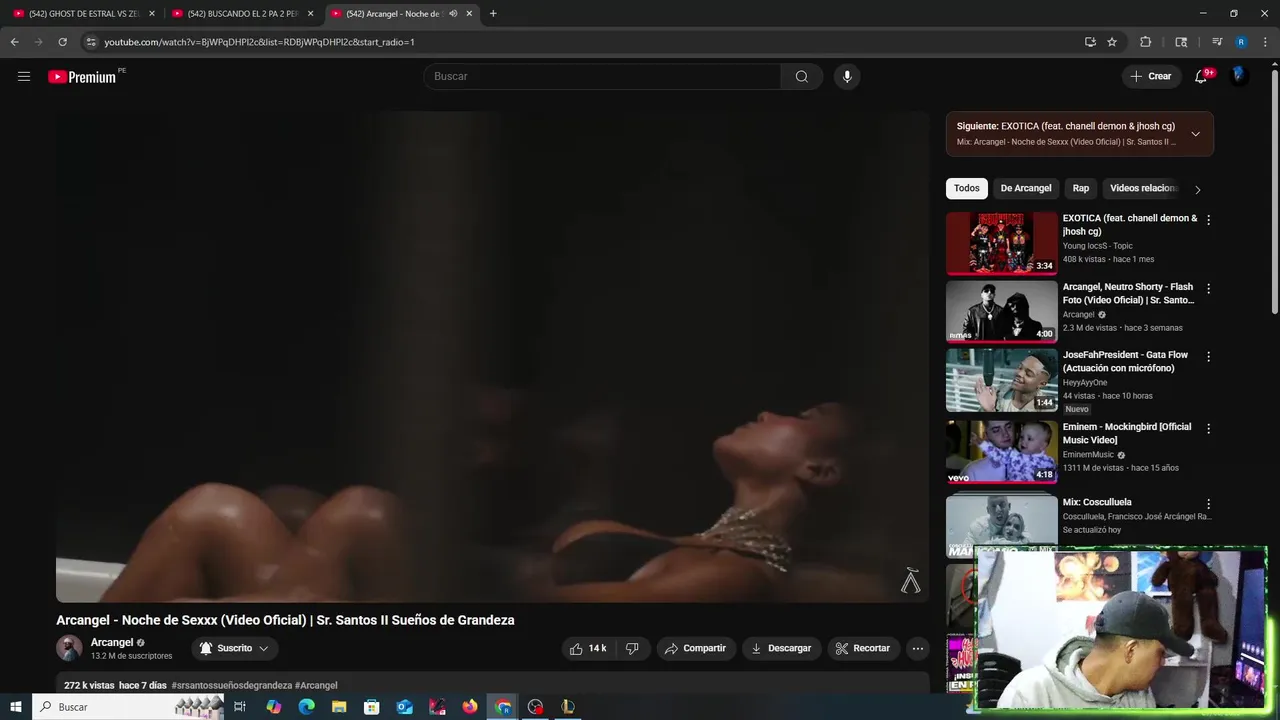Viewport: 1280px width, 720px height.
Task: Close the GHOST DE ESTRAL tab
Action: [x=152, y=14]
